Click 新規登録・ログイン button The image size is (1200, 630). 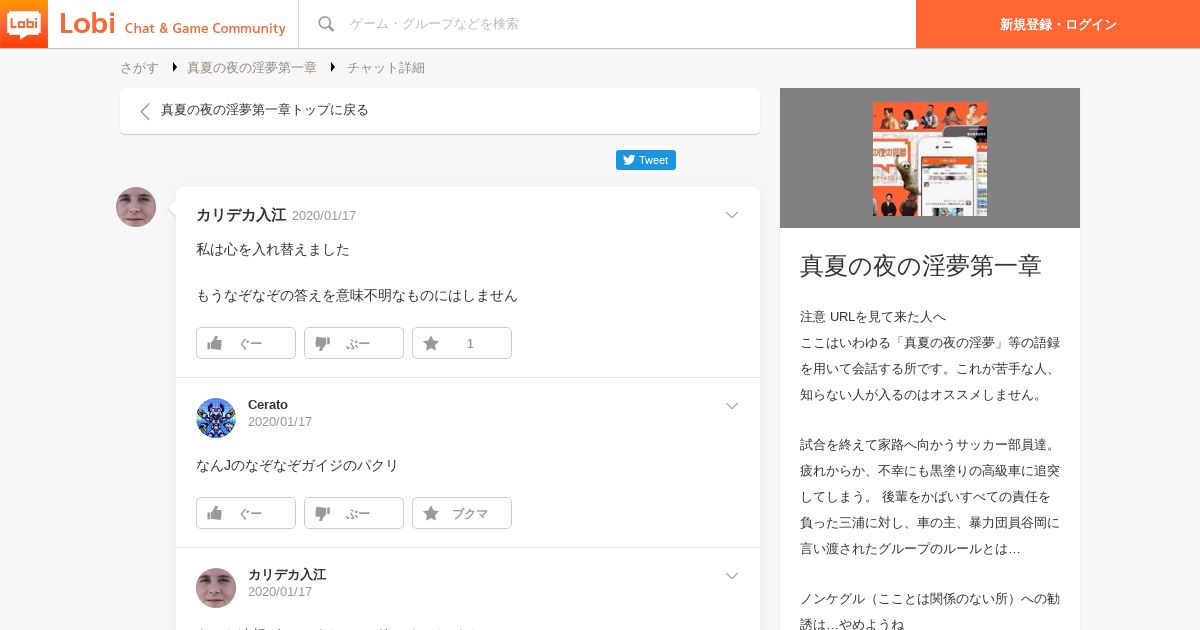1058,24
